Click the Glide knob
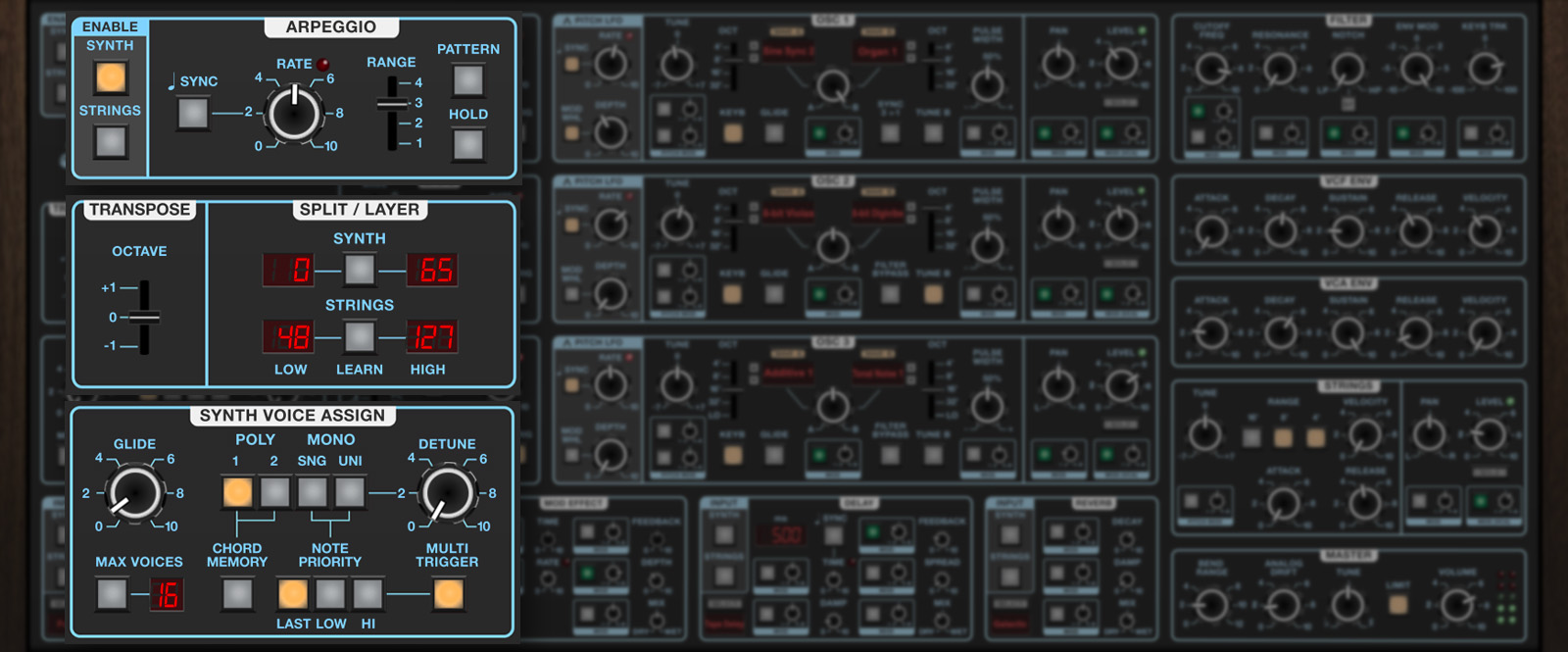This screenshot has height=652, width=1568. 134,492
